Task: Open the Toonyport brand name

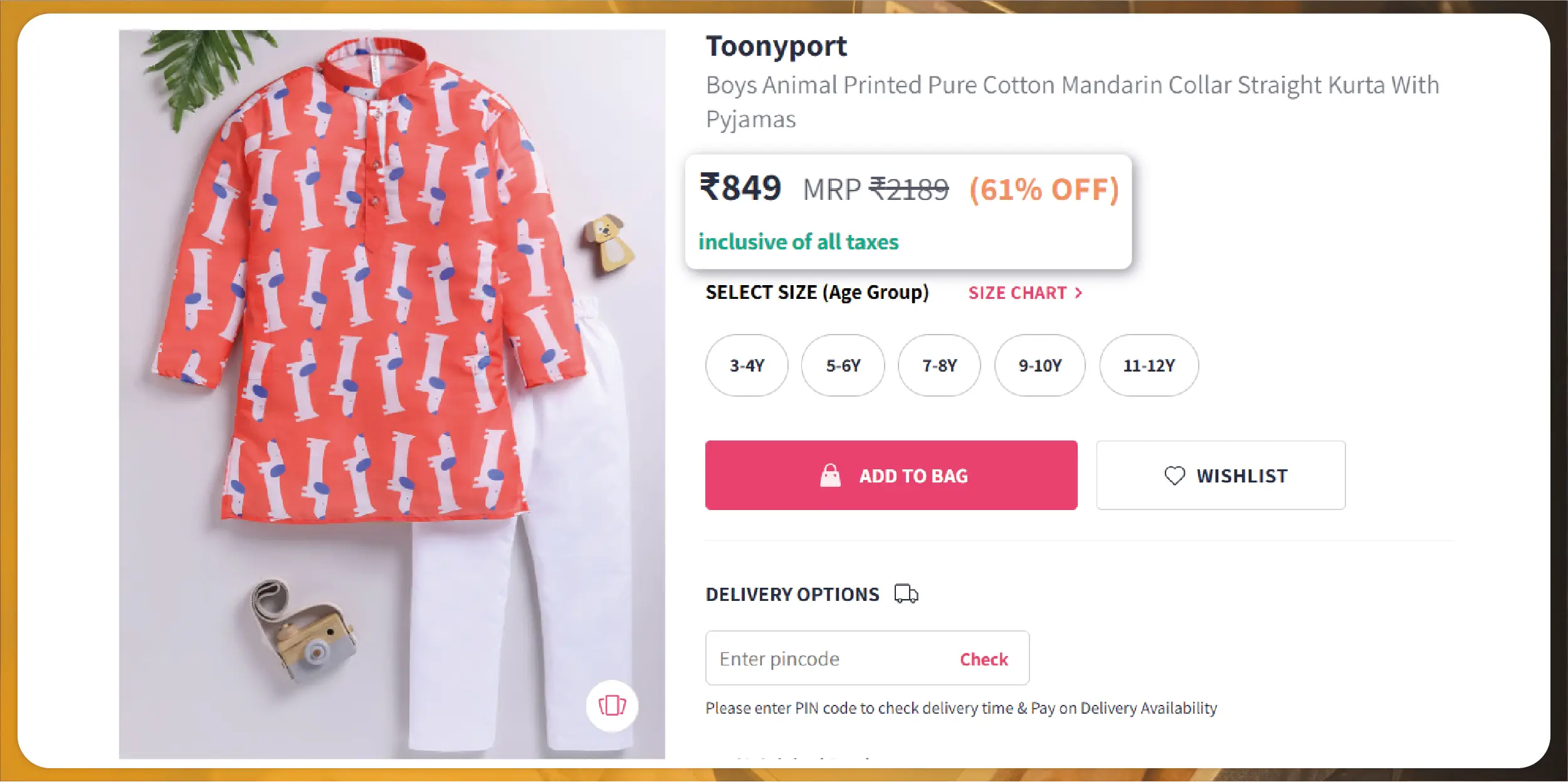Action: point(776,46)
